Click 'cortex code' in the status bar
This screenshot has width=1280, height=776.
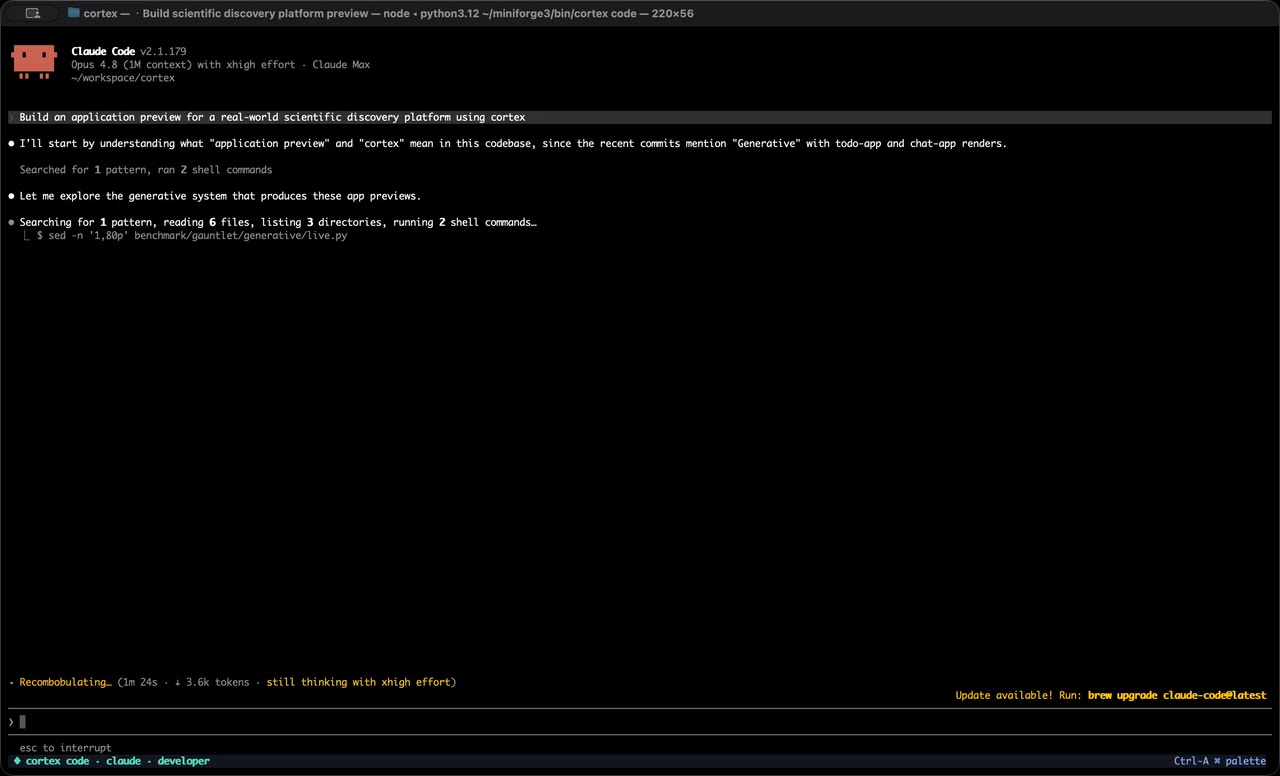pyautogui.click(x=57, y=761)
